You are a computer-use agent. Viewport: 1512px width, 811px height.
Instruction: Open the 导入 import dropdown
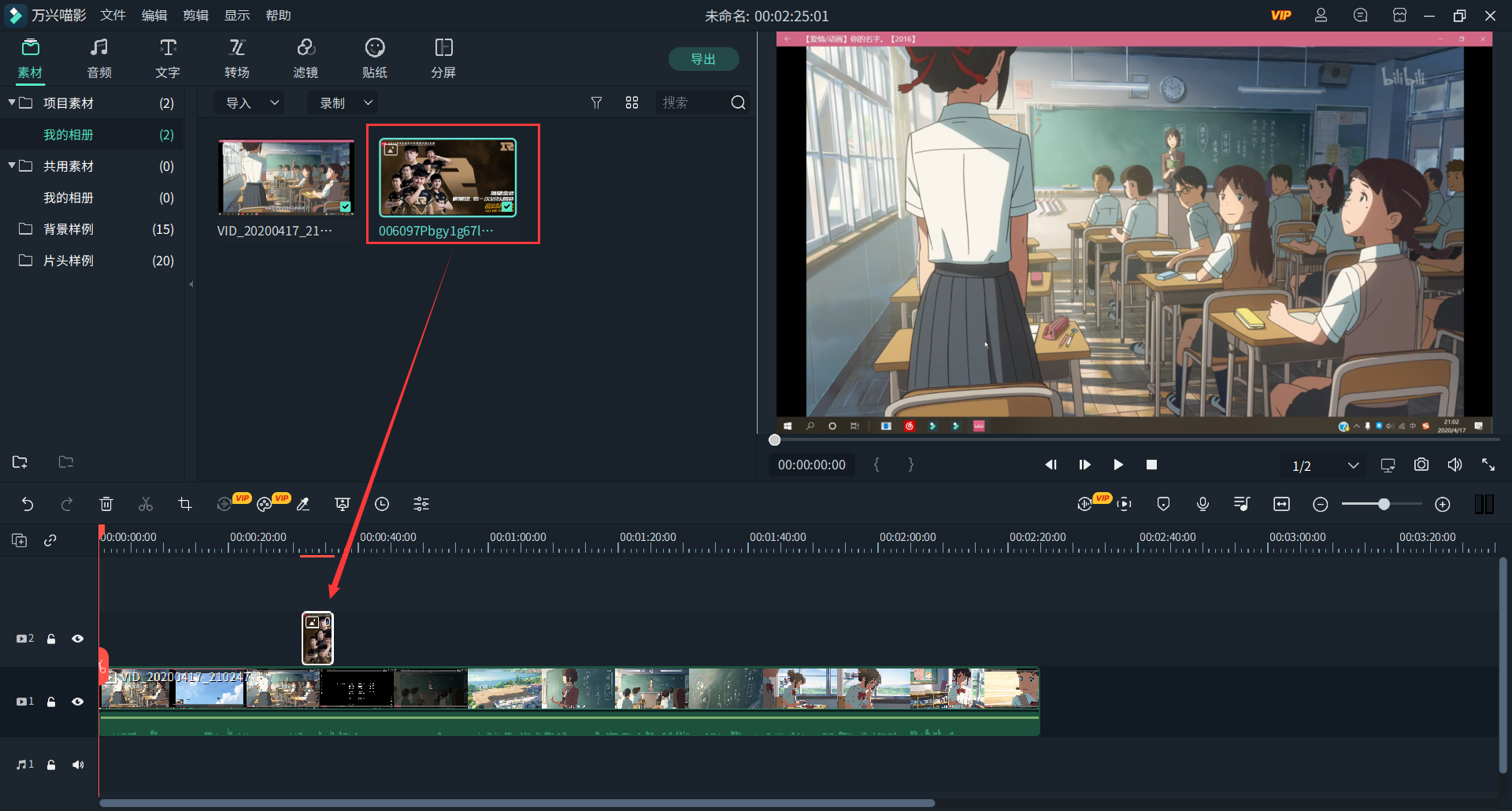pos(251,103)
